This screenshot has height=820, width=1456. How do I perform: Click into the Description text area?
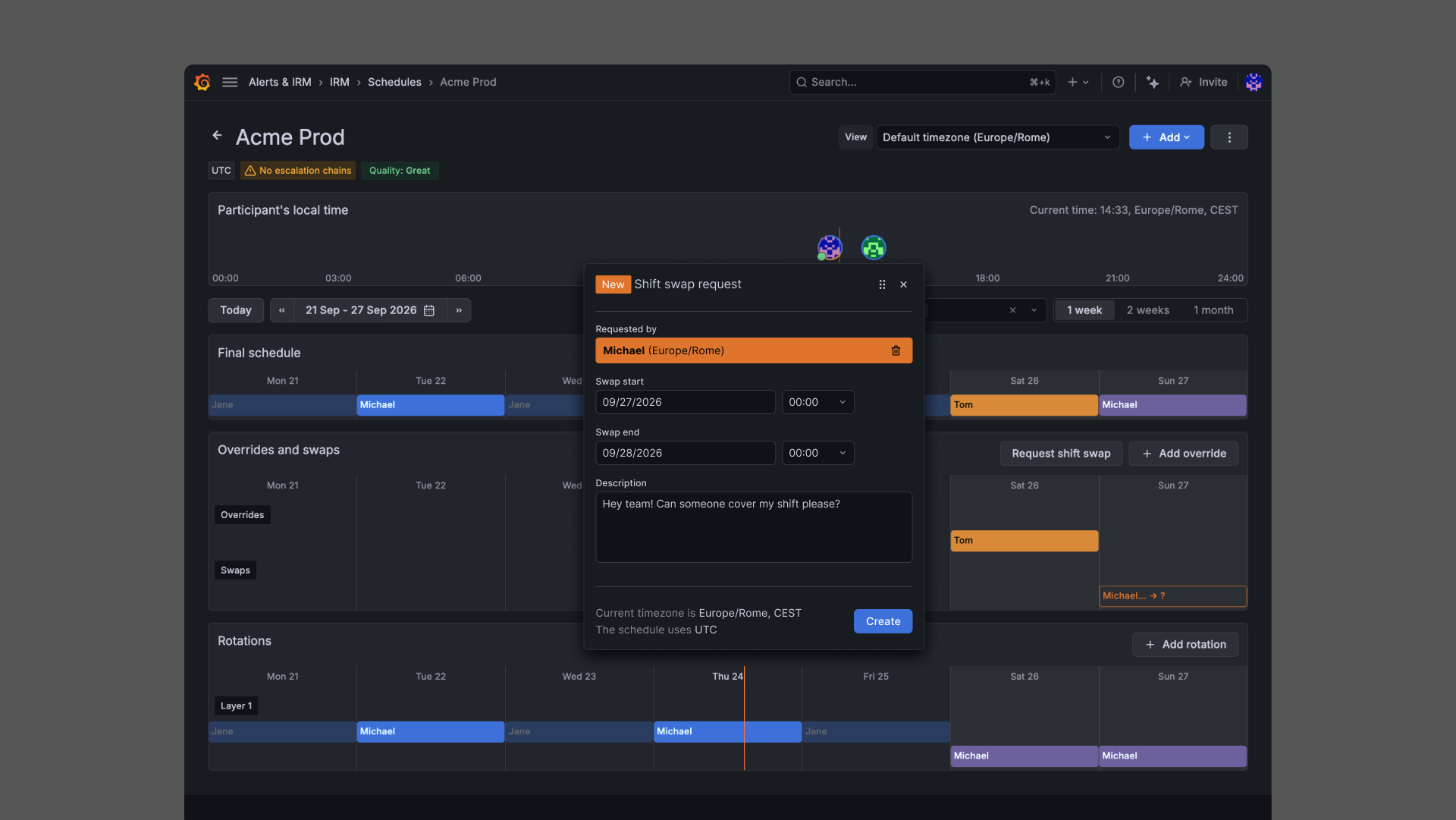click(x=754, y=527)
